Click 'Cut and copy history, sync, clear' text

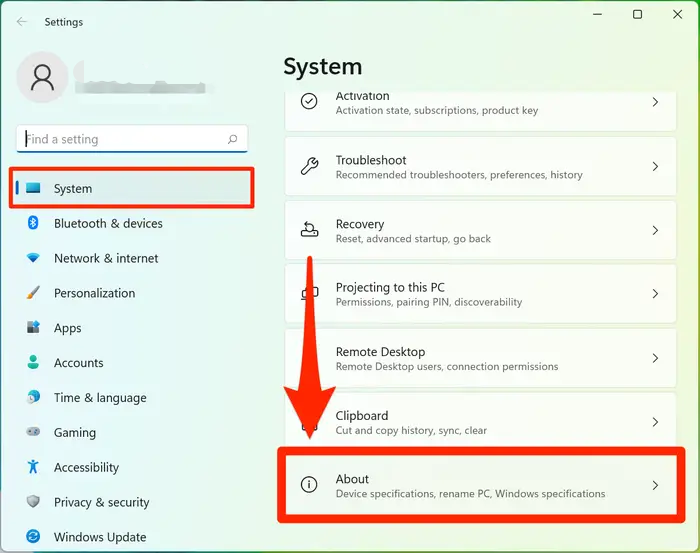(x=411, y=430)
